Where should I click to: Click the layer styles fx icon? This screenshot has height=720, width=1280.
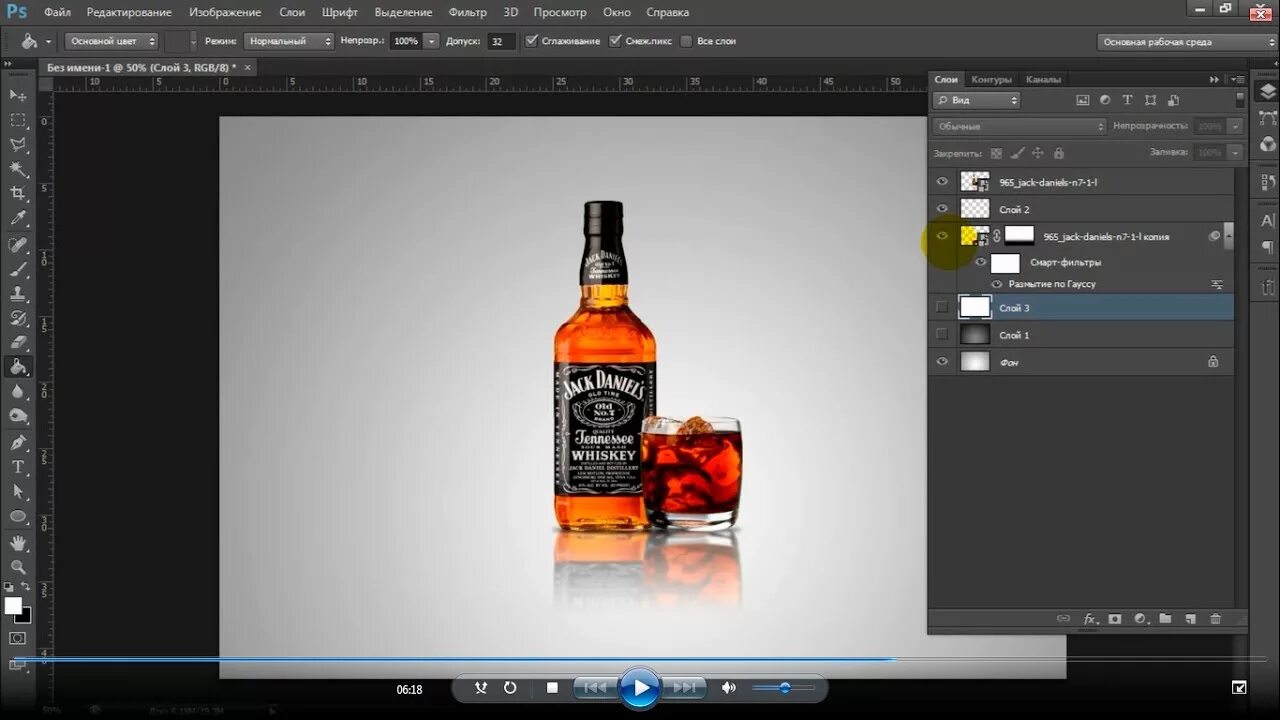[x=1090, y=619]
